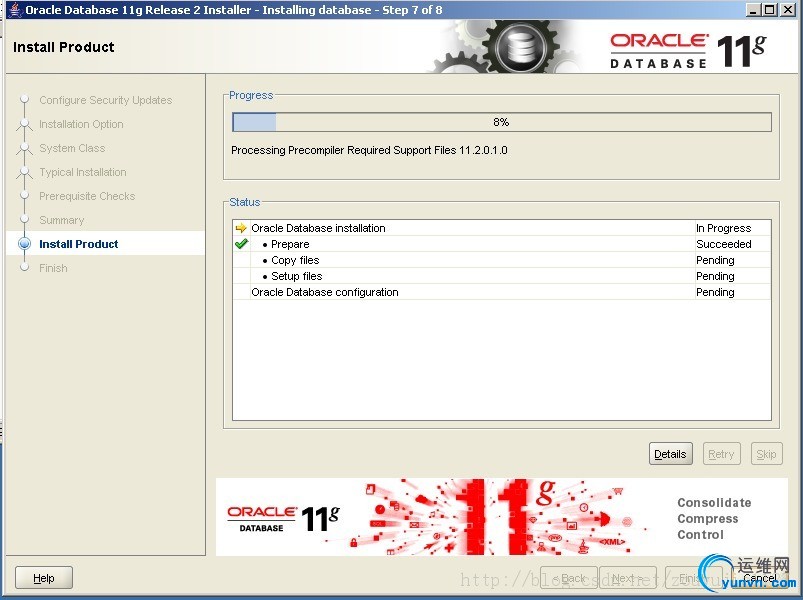Open the Help button
Image resolution: width=803 pixels, height=600 pixels.
click(44, 578)
